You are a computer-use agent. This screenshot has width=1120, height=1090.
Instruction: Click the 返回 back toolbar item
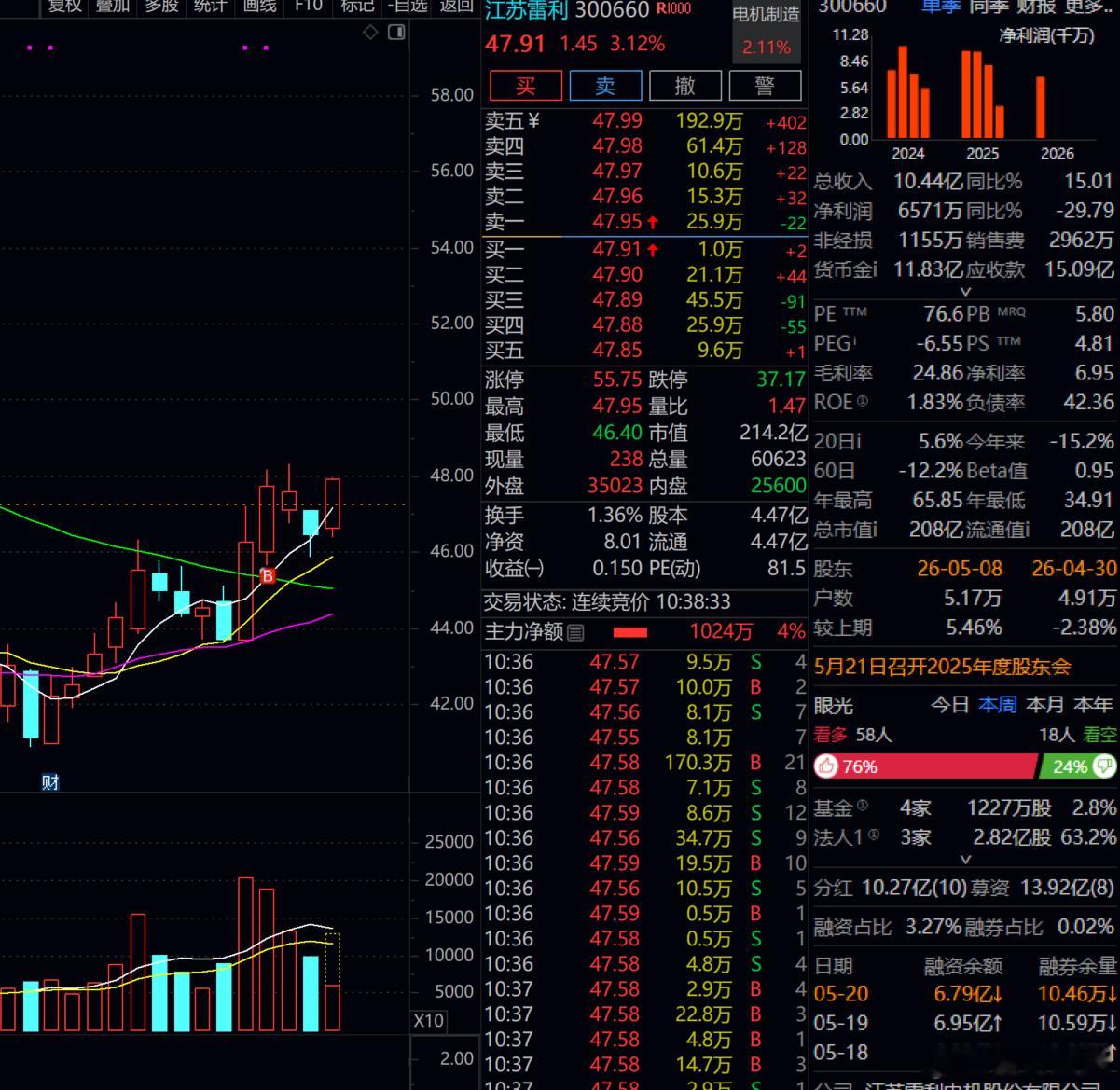click(456, 7)
